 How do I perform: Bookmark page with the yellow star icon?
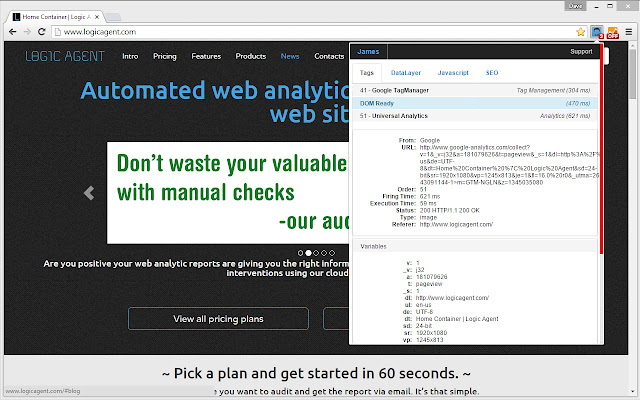[x=580, y=32]
